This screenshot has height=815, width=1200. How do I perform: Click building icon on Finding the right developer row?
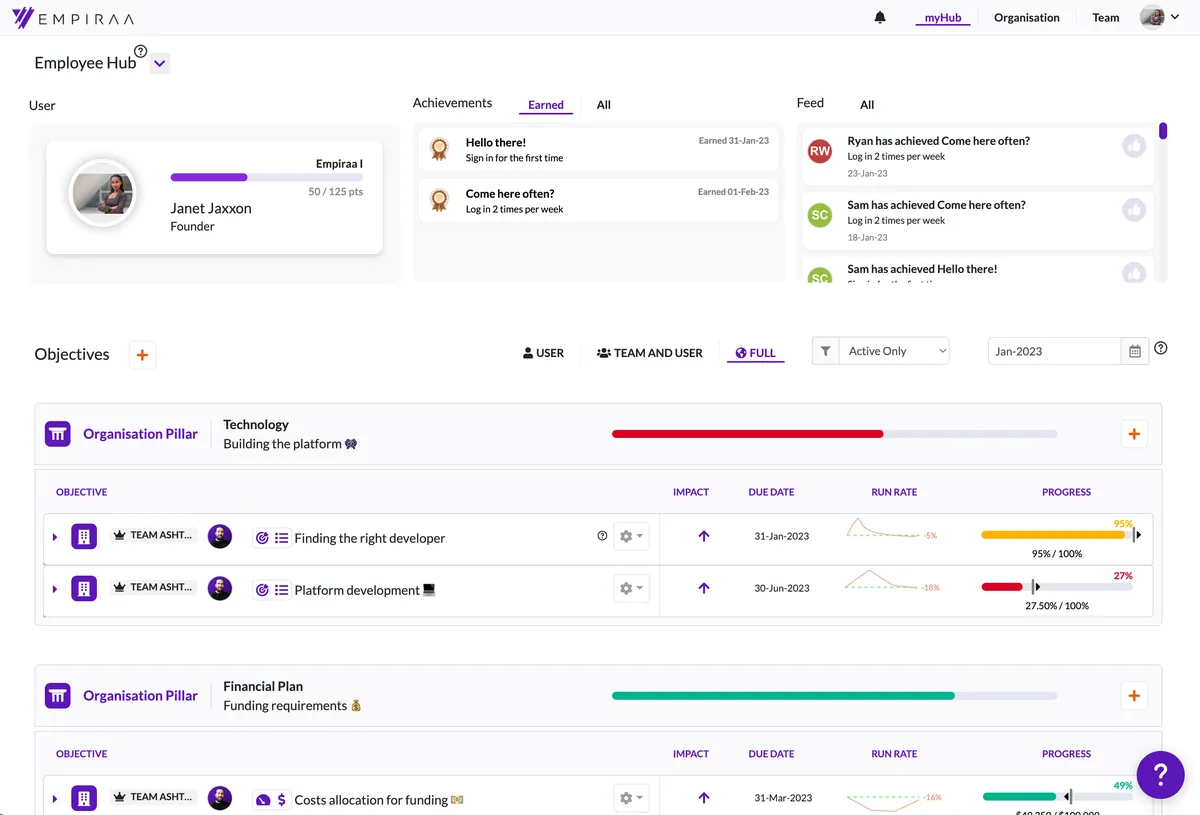pyautogui.click(x=84, y=537)
